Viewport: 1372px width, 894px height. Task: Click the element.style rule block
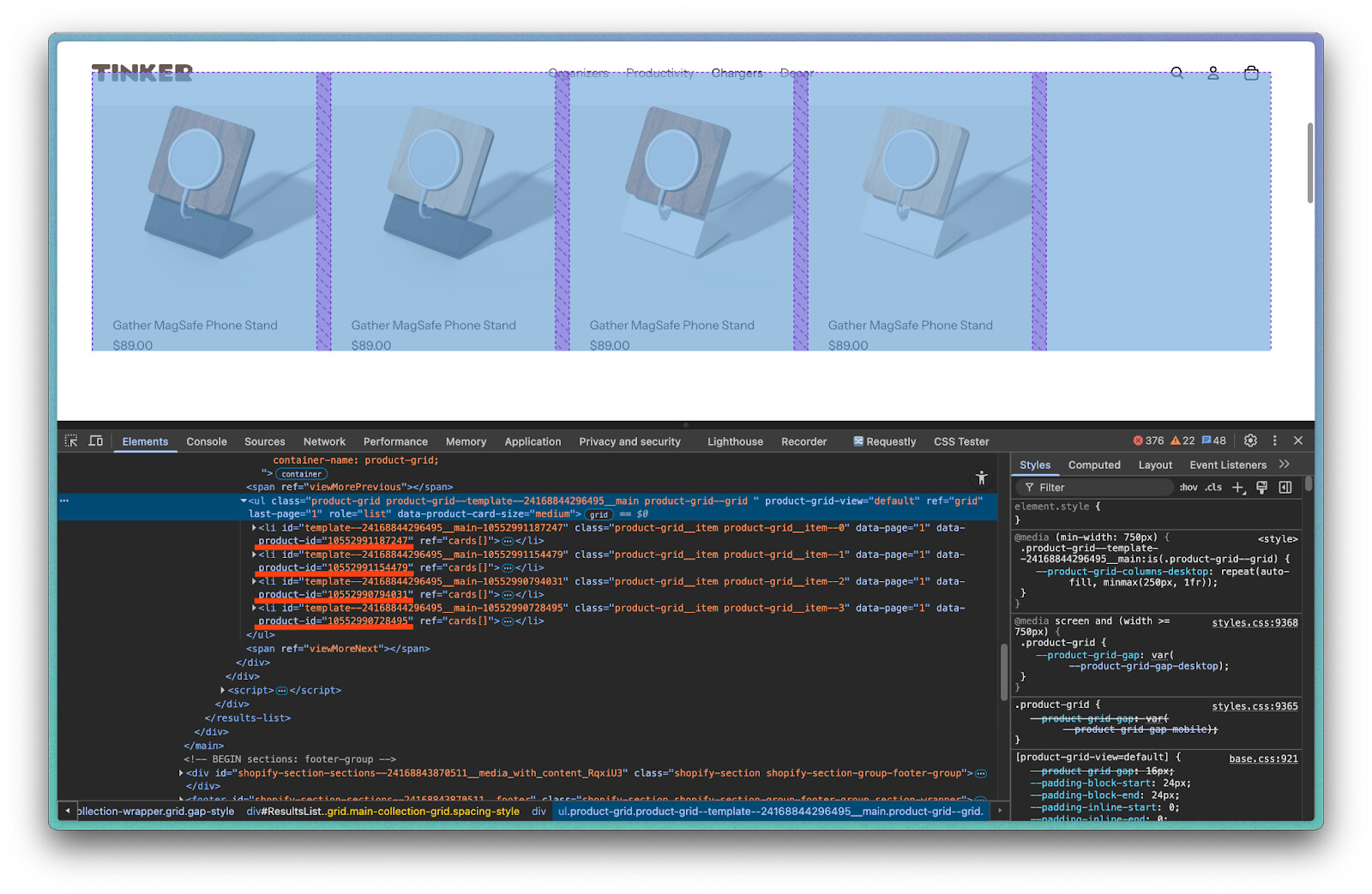pyautogui.click(x=1157, y=513)
